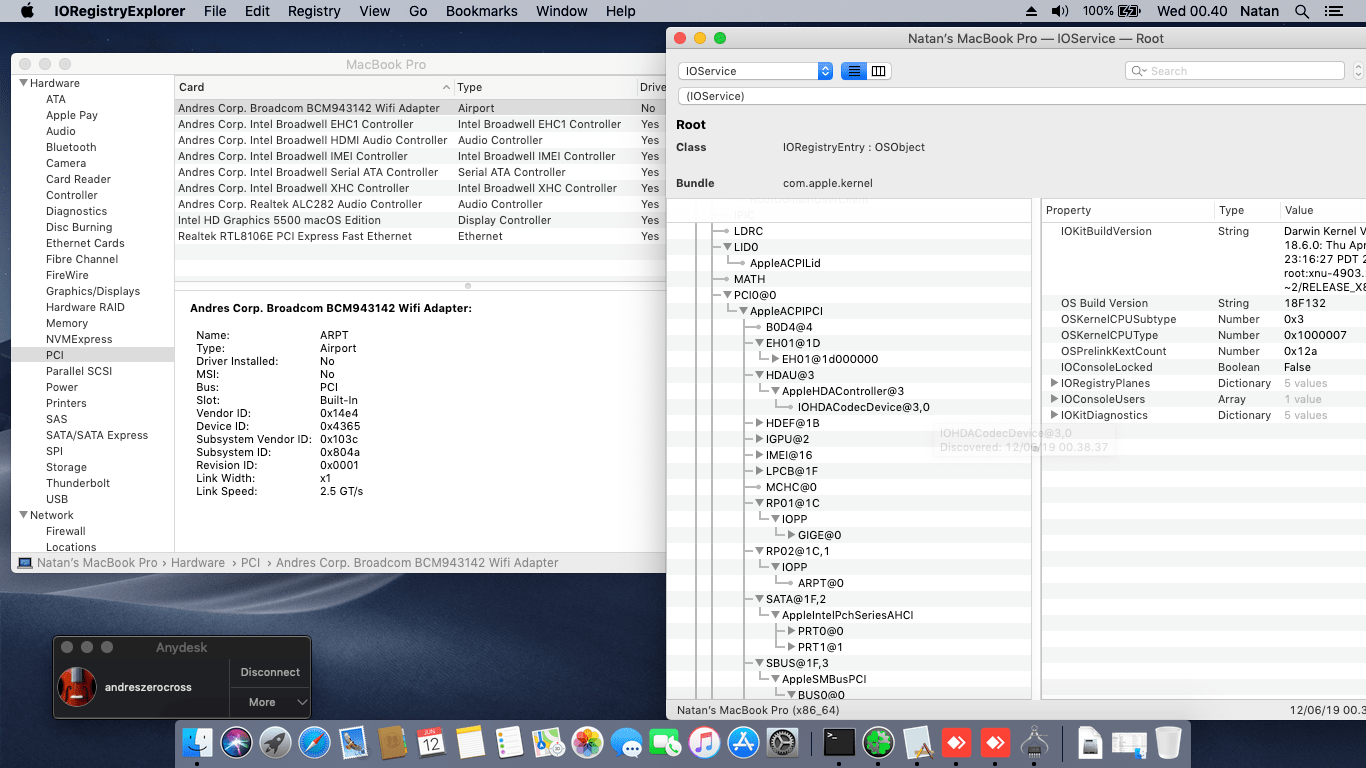The height and width of the screenshot is (768, 1366).
Task: Open battery status in menu bar
Action: pyautogui.click(x=1112, y=11)
